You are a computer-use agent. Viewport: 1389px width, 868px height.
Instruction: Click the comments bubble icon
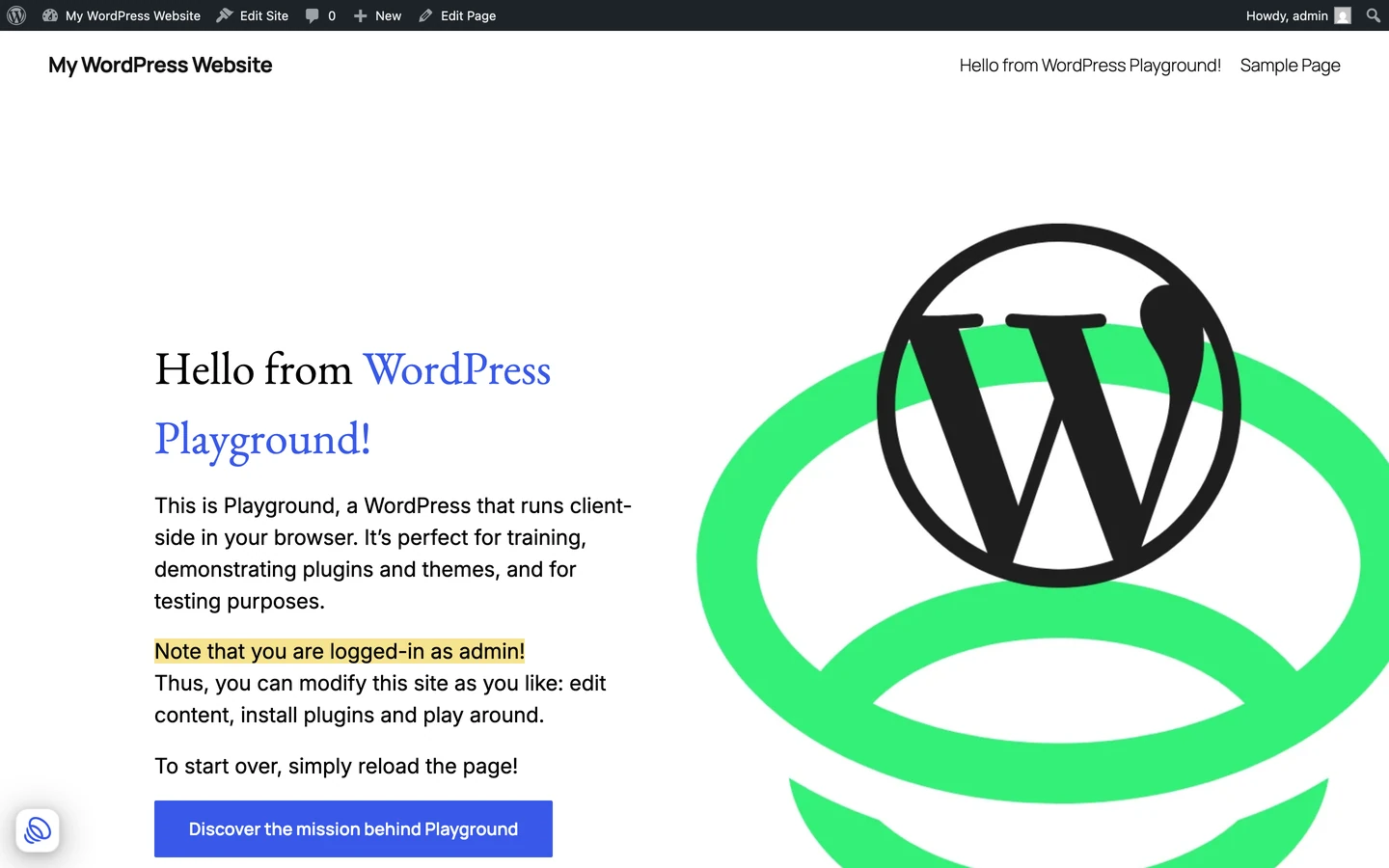coord(313,15)
